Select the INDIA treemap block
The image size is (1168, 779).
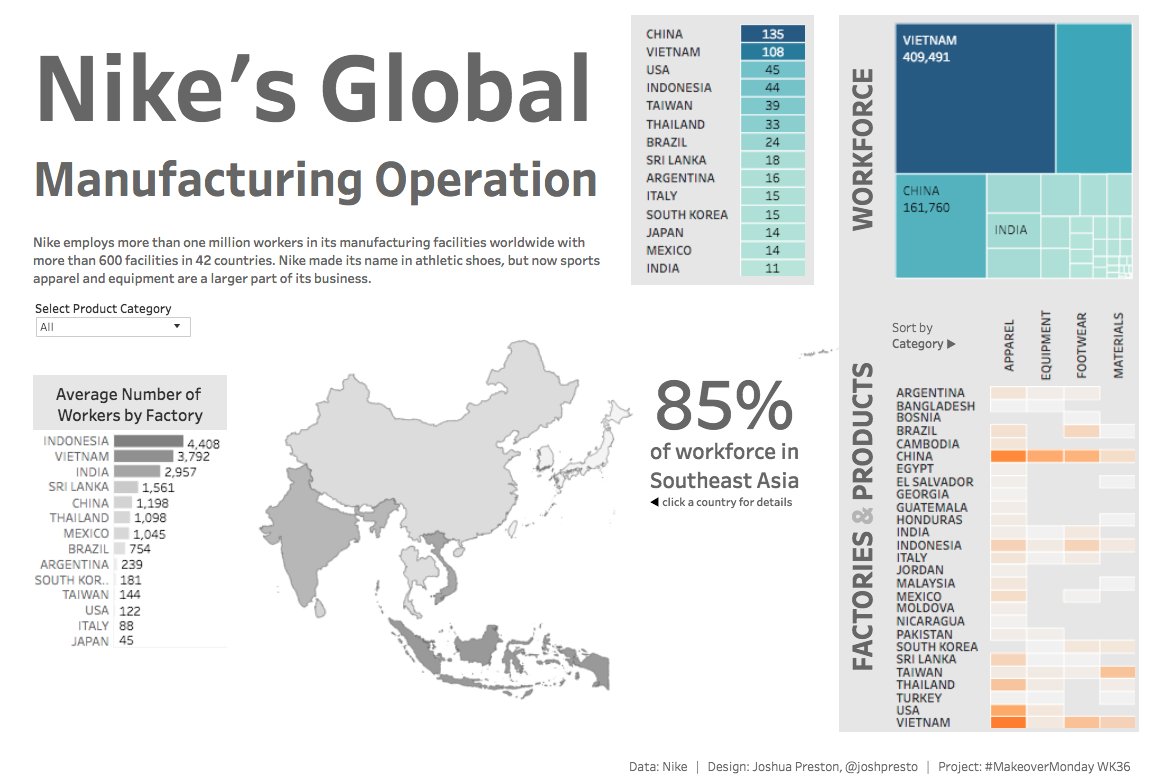pos(1013,231)
